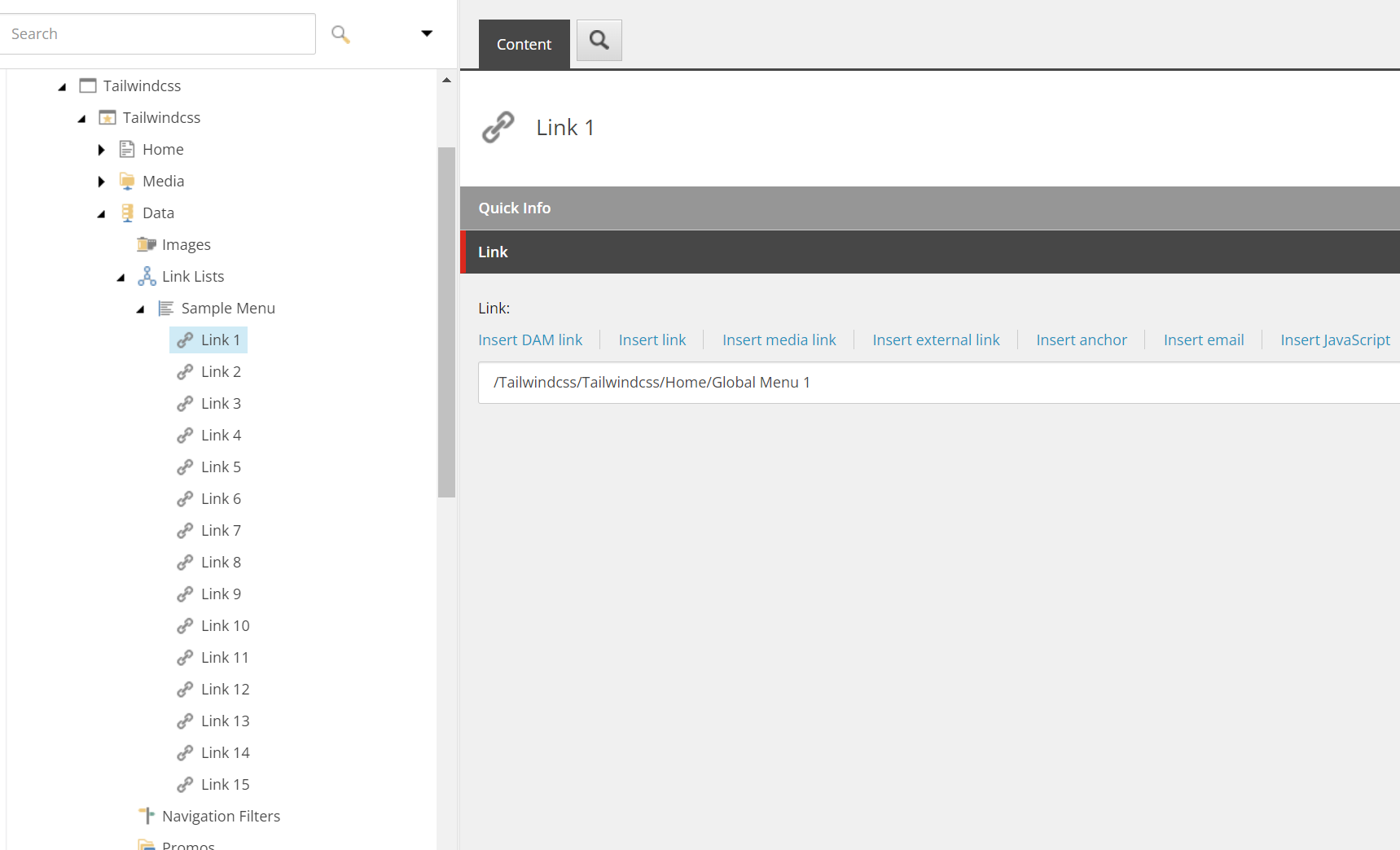Viewport: 1400px width, 850px height.
Task: Click the top-level Tailwindcss window icon
Action: coord(88,85)
